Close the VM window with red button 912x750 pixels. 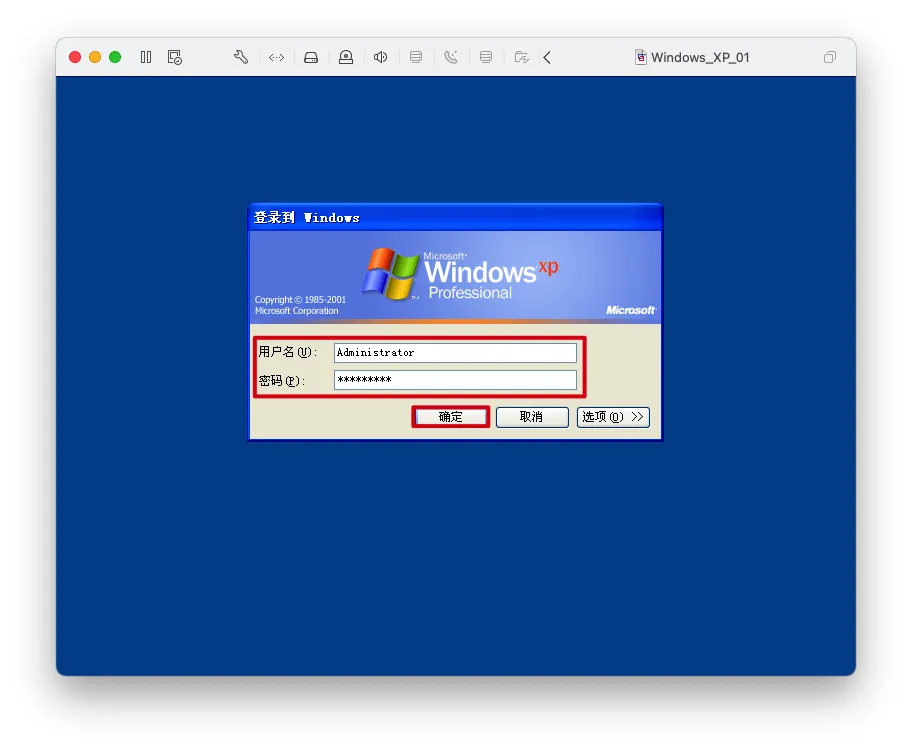tap(74, 57)
